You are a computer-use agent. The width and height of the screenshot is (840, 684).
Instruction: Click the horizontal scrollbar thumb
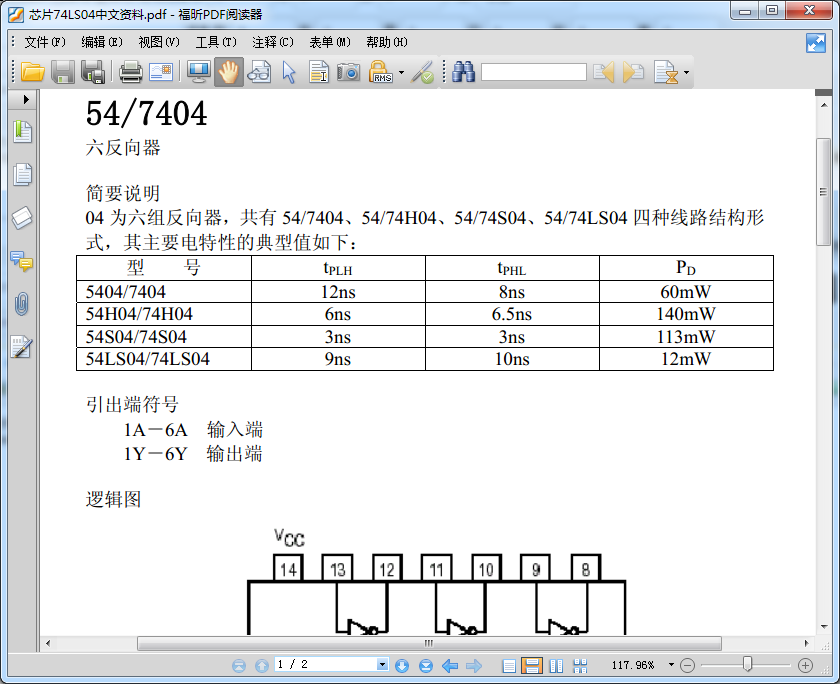pyautogui.click(x=429, y=643)
